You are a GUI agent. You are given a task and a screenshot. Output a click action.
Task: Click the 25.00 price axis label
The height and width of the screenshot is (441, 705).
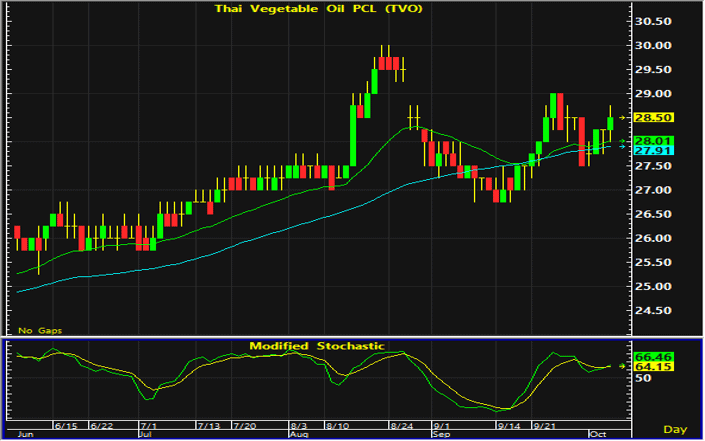tap(653, 286)
